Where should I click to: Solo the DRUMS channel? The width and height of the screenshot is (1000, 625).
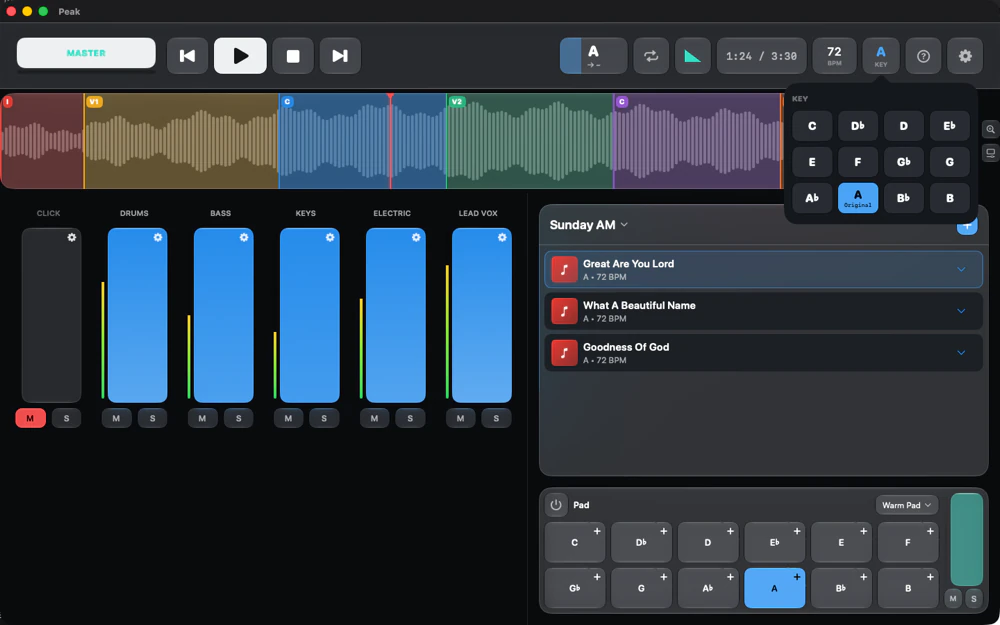(x=152, y=418)
